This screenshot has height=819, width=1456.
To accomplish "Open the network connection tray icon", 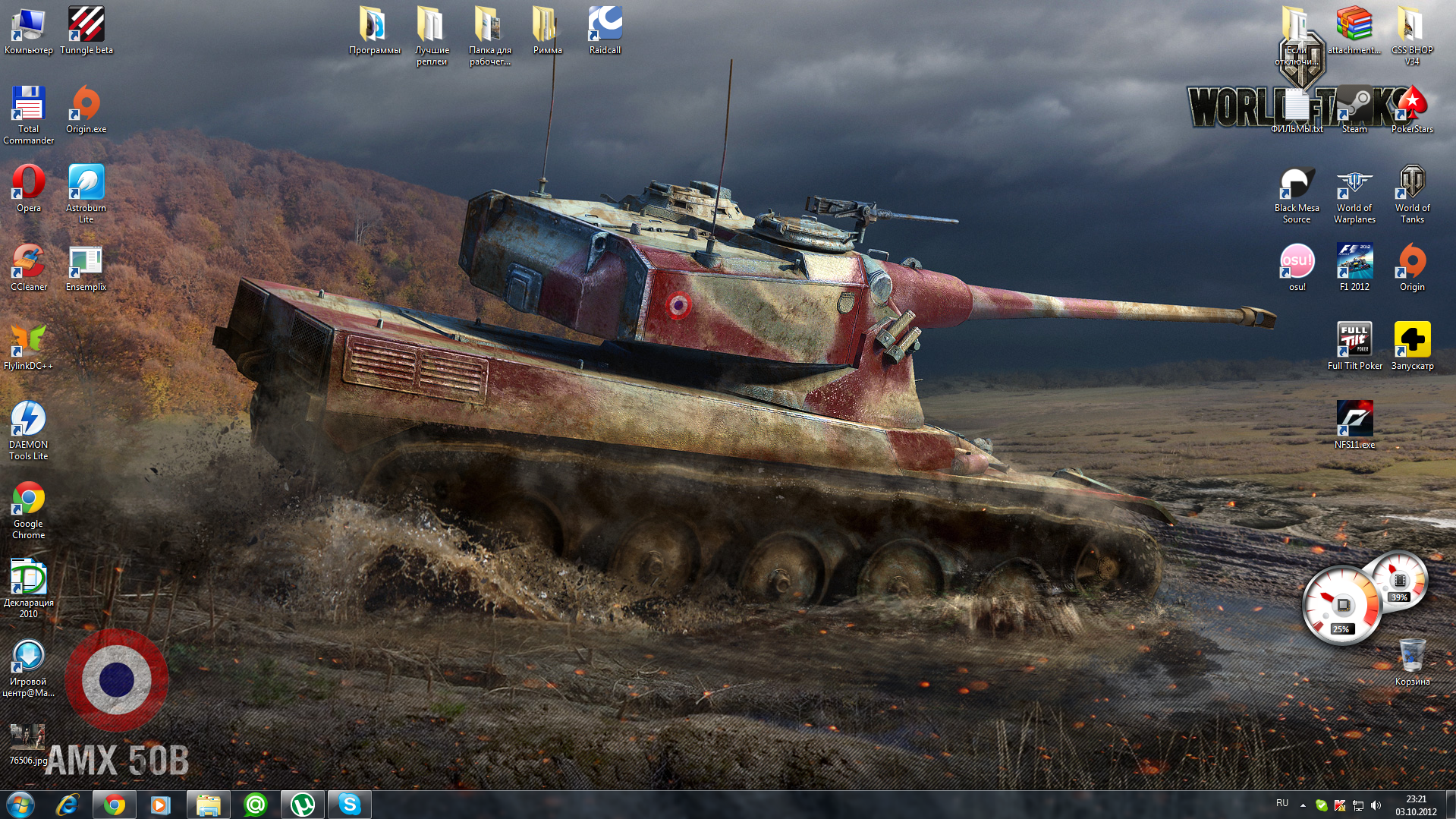I will coord(1358,805).
